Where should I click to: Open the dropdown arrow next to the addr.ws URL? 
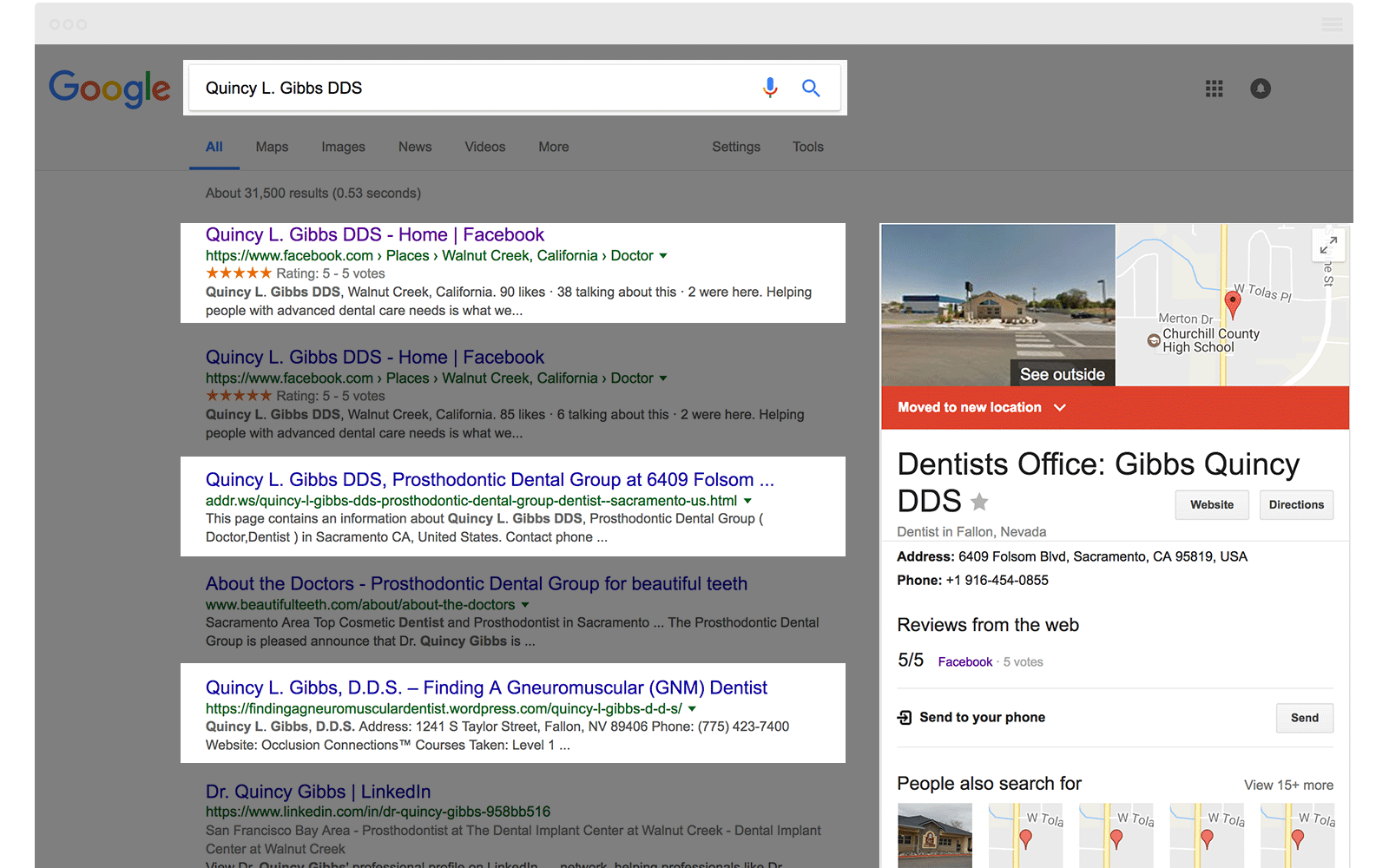[747, 501]
